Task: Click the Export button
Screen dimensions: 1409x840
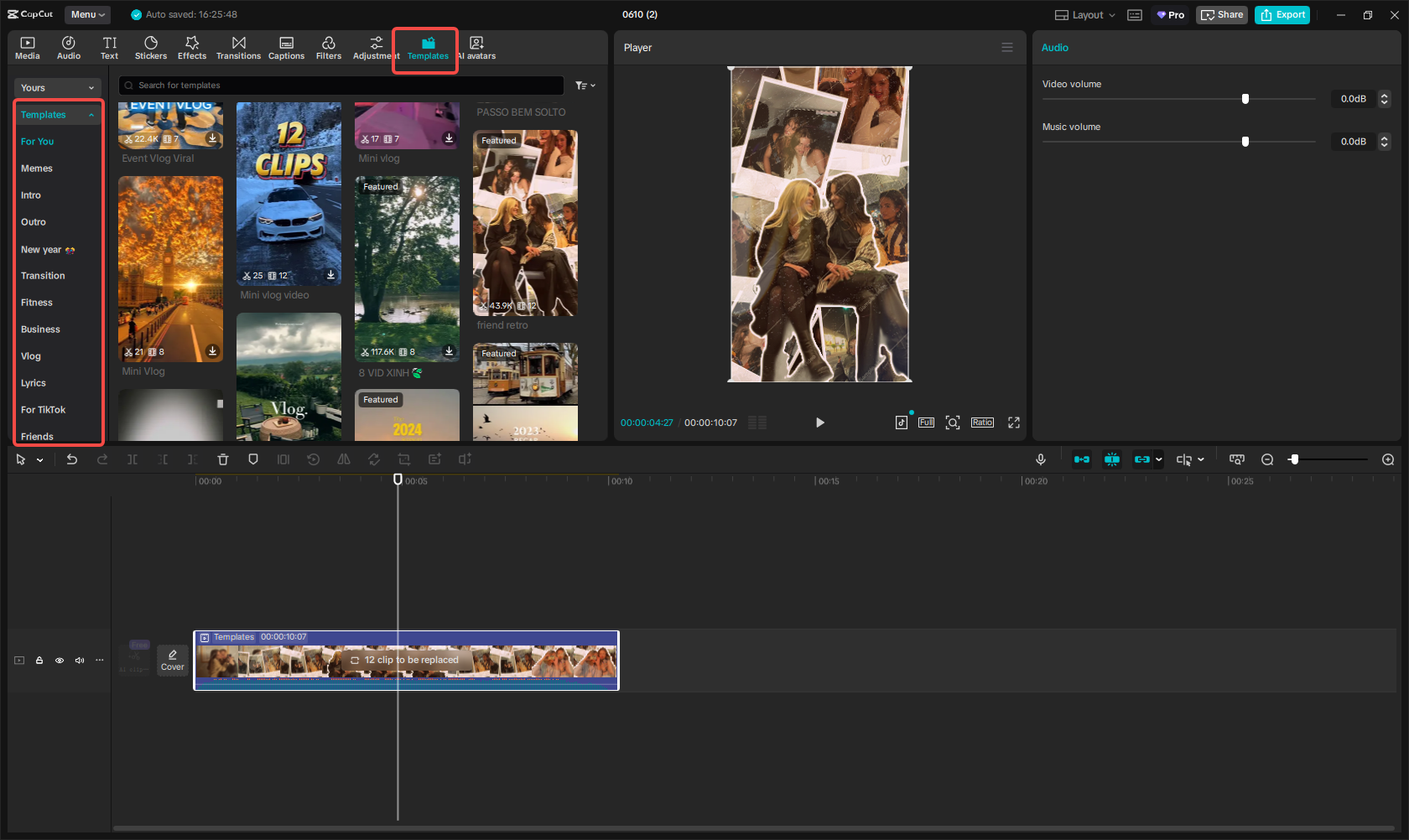Action: (1282, 14)
